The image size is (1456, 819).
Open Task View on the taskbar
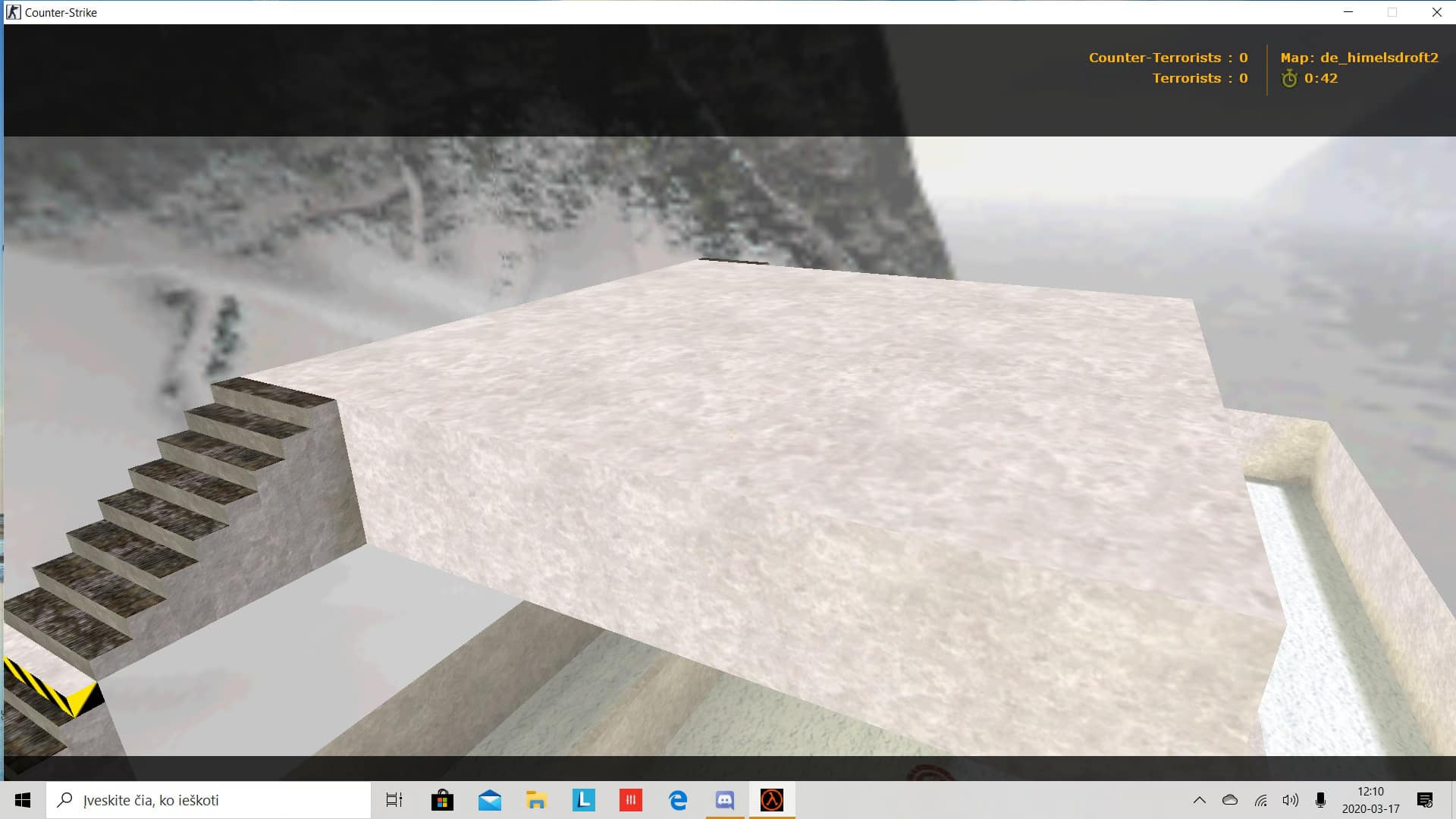[x=394, y=800]
